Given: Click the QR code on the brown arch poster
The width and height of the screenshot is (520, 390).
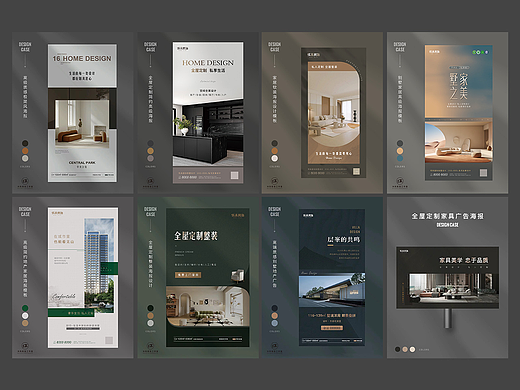Looking at the screenshot, I should tap(356, 171).
